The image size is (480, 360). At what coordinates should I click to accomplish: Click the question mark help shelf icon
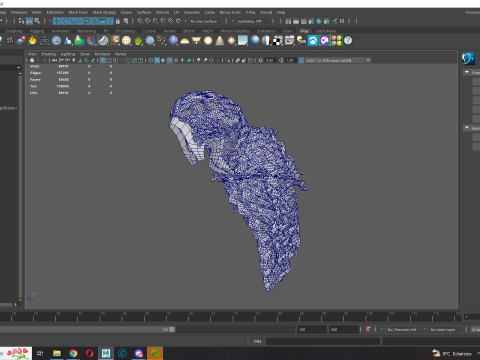[348, 41]
